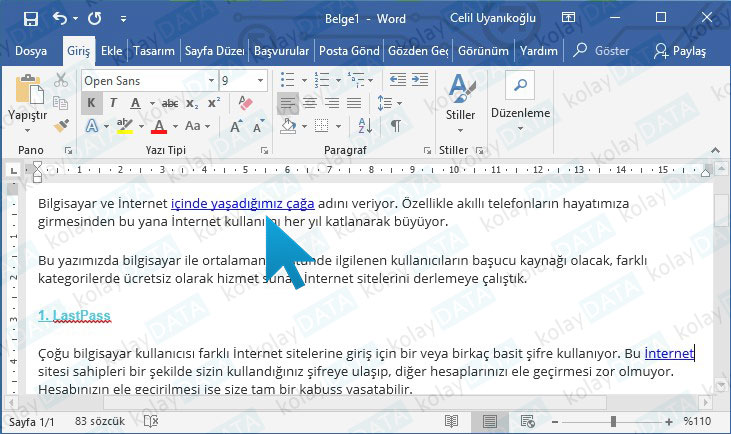Cut the selection with the scissors
731x434 pixels.
pyautogui.click(x=61, y=80)
